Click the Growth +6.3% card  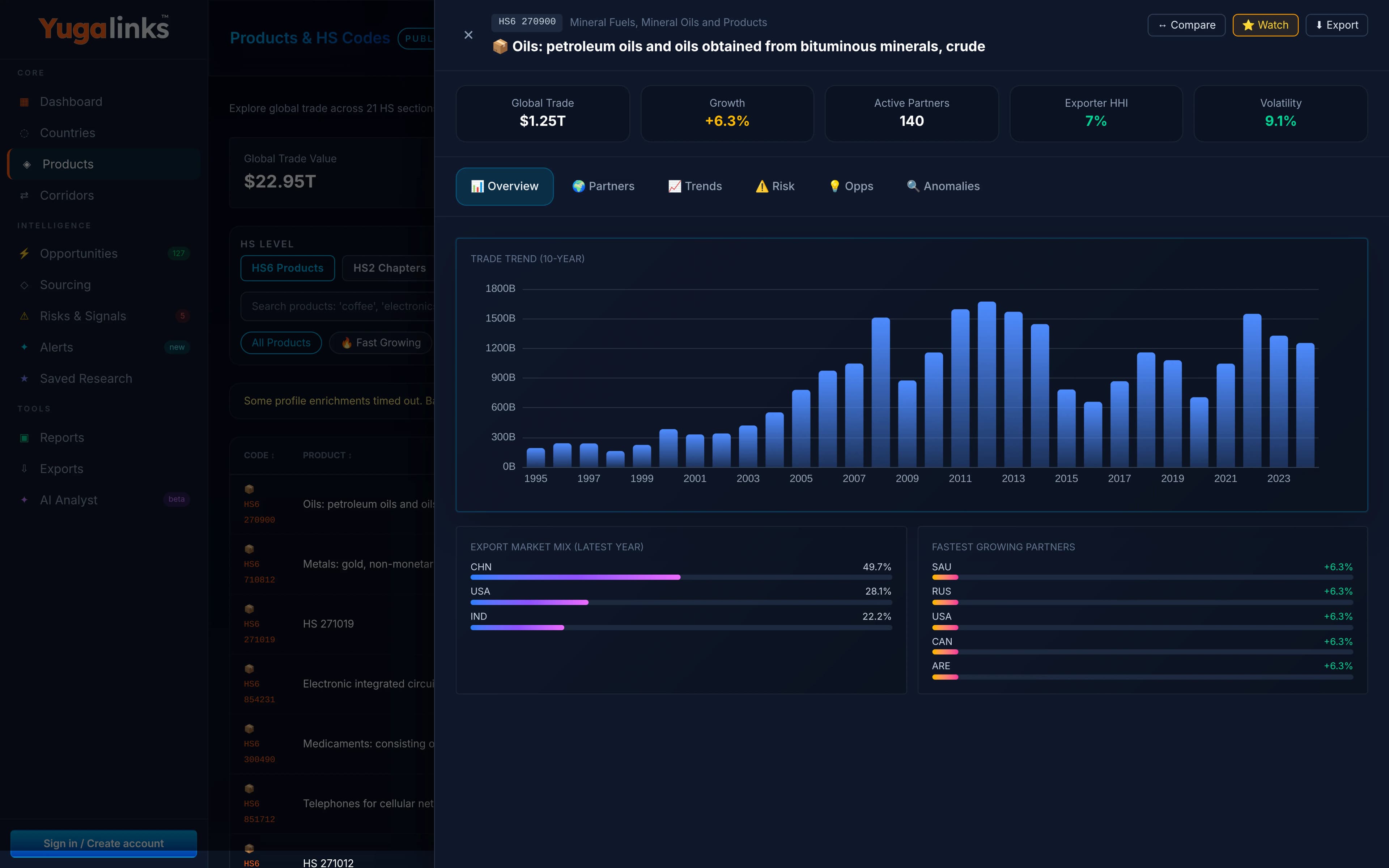tap(727, 114)
